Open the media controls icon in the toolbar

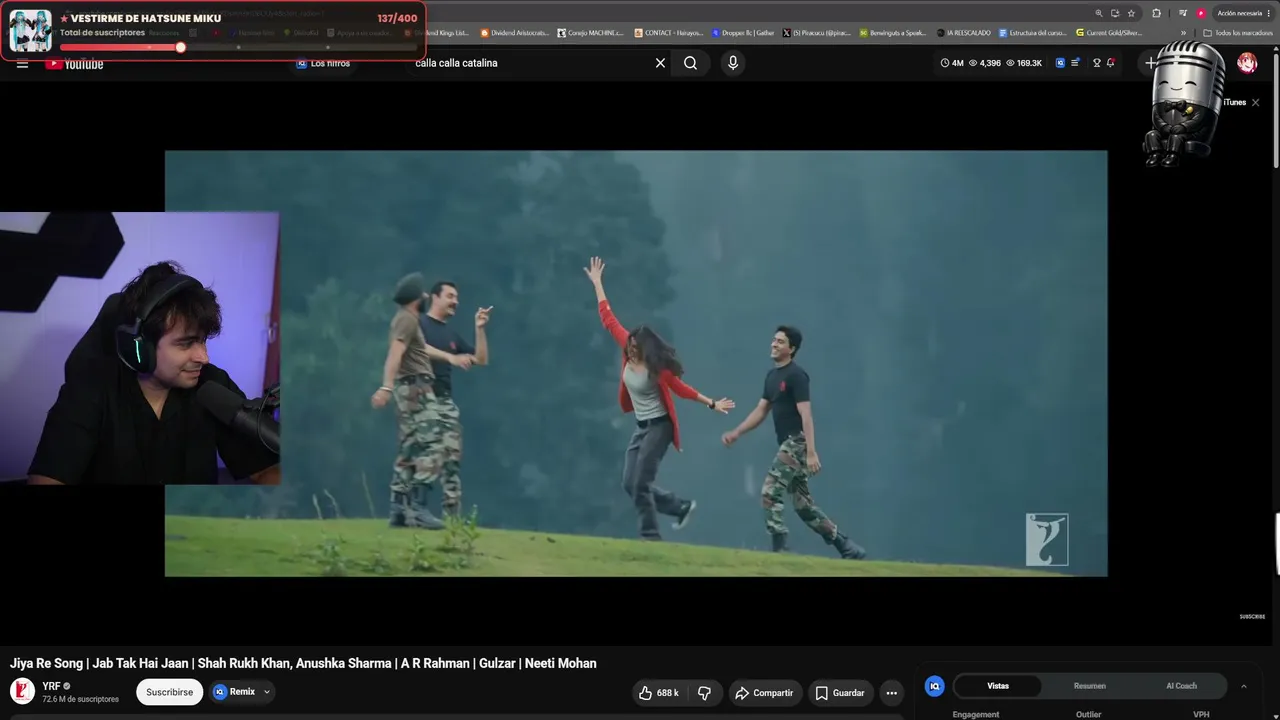click(1182, 13)
